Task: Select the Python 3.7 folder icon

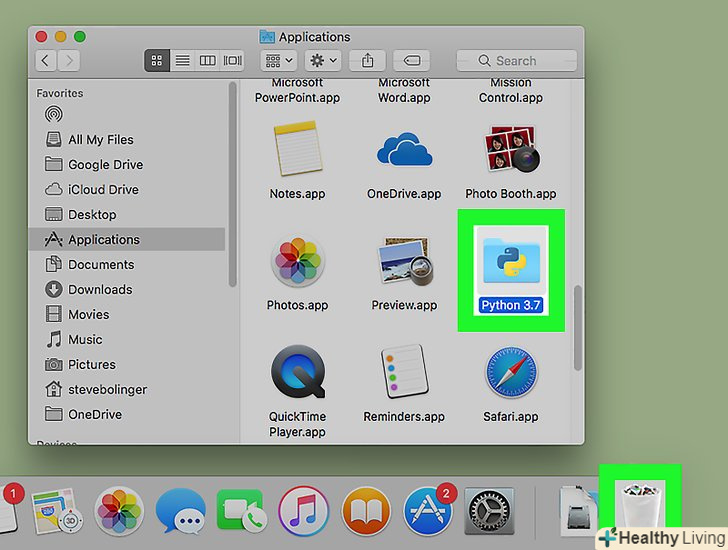Action: point(511,262)
